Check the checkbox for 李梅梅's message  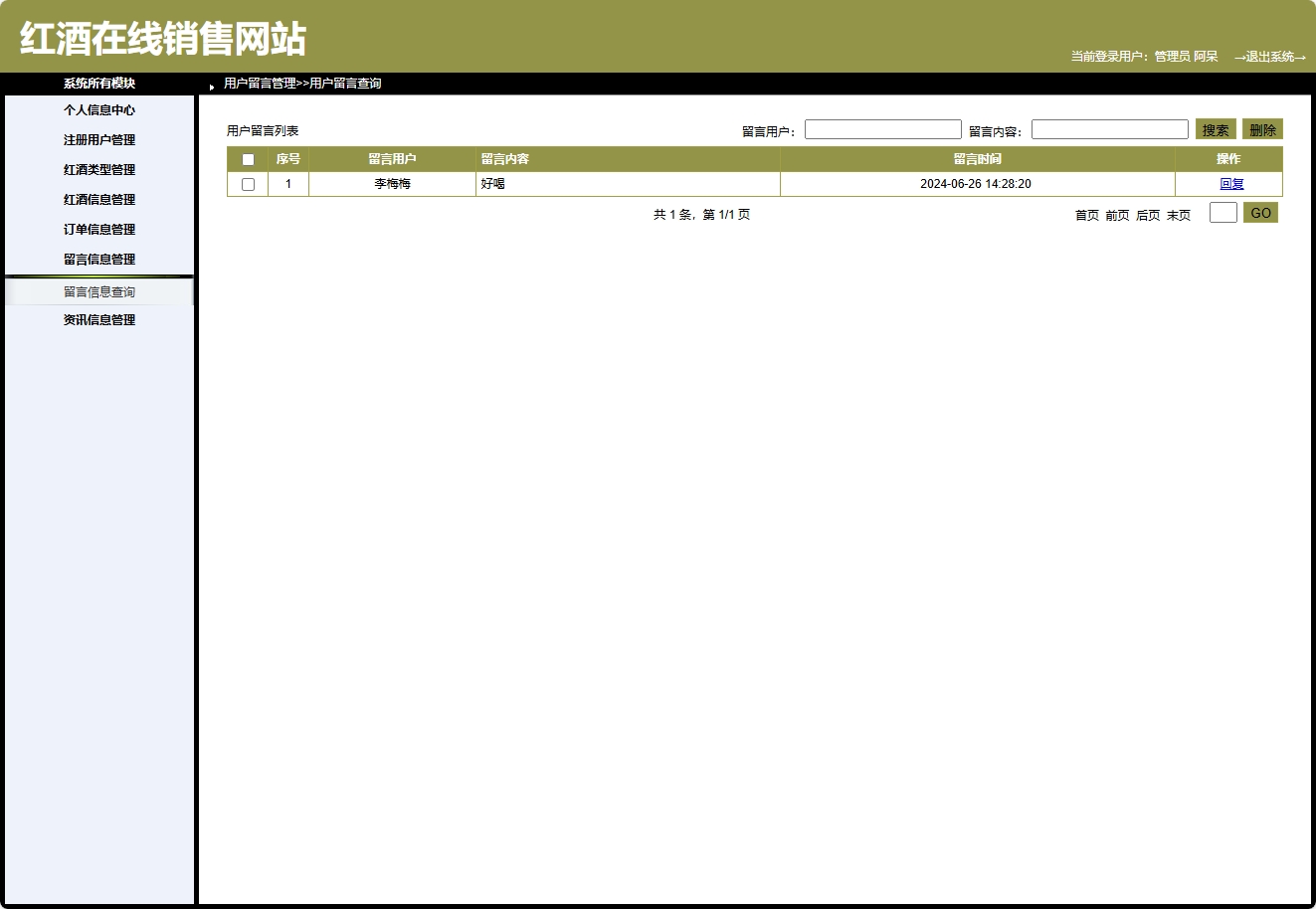tap(248, 183)
